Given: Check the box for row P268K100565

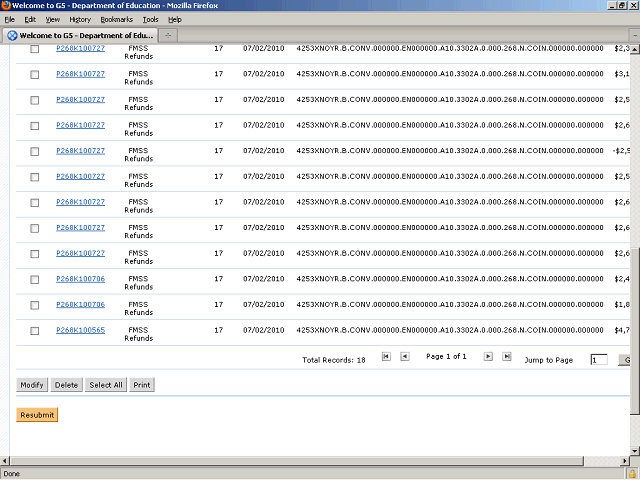Looking at the screenshot, I should click(35, 330).
